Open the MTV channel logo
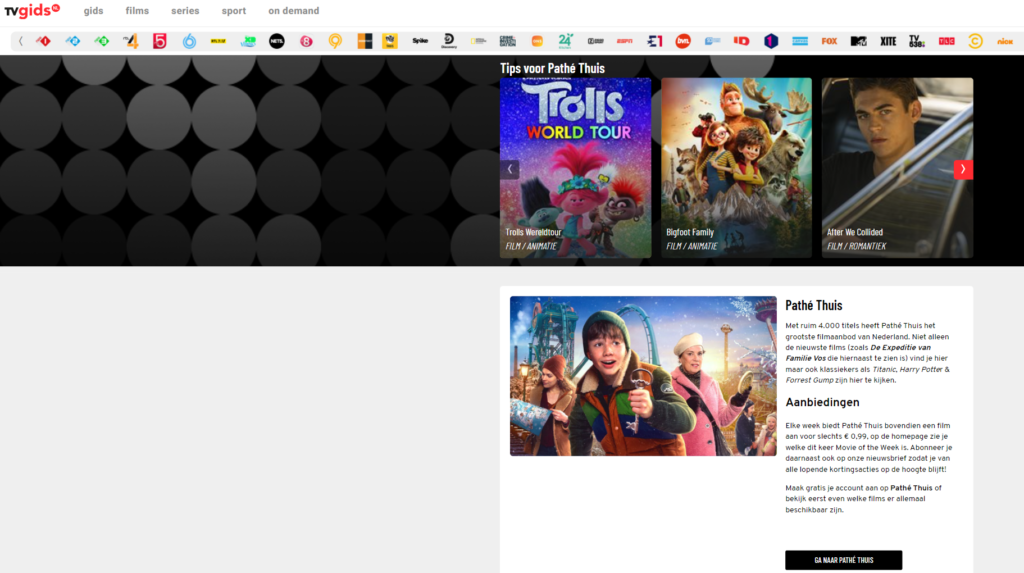This screenshot has height=573, width=1024. tap(859, 41)
